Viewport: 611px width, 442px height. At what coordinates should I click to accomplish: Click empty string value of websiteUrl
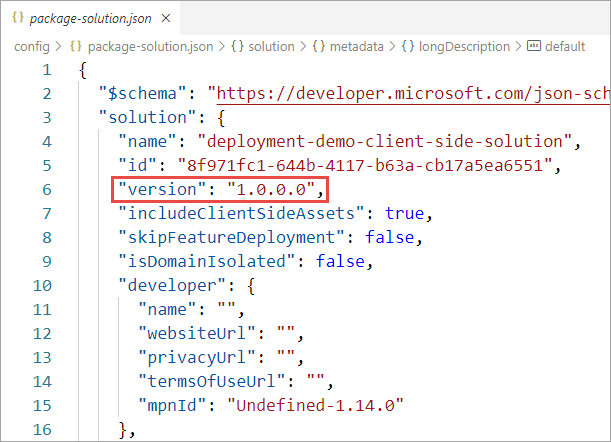tap(286, 332)
